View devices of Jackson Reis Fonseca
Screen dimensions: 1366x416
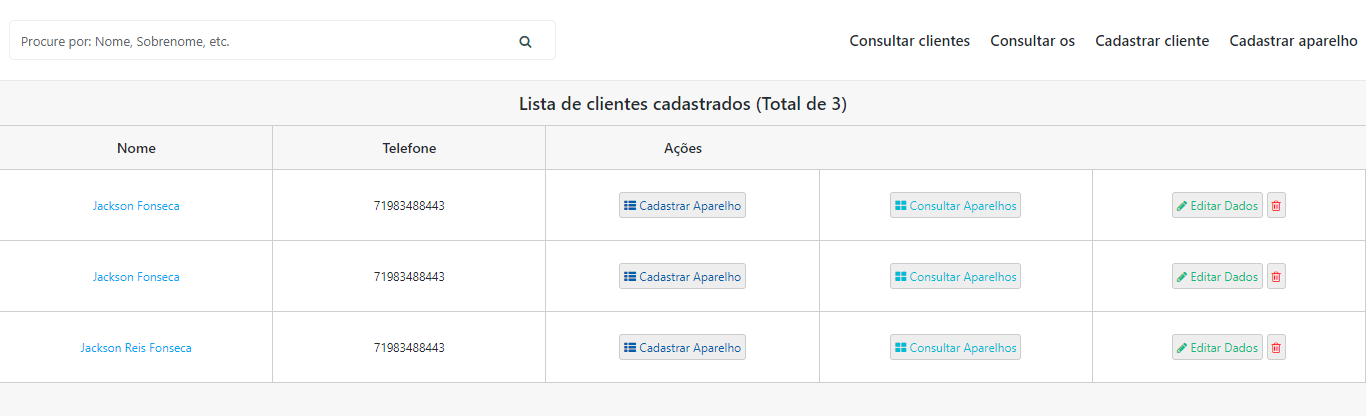point(955,348)
